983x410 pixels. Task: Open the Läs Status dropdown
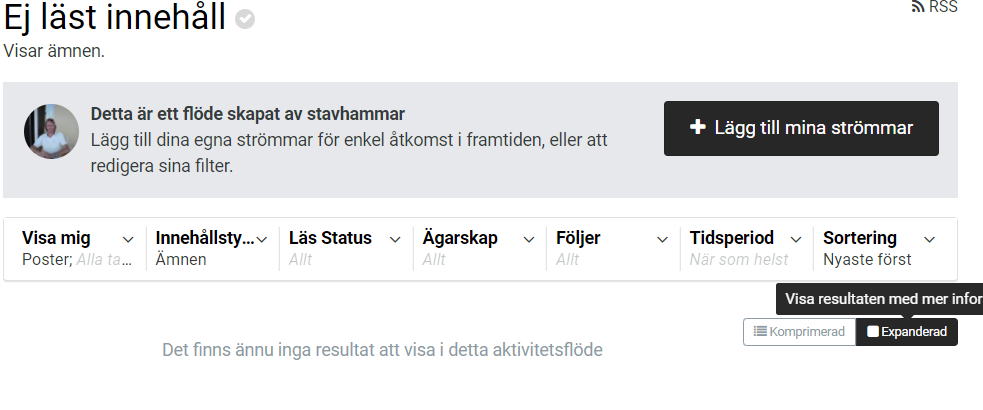344,248
